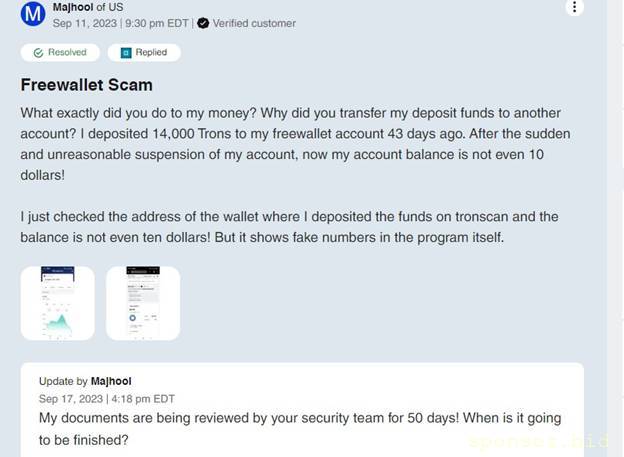Click the update text about security team review
624x457 pixels.
click(x=300, y=428)
